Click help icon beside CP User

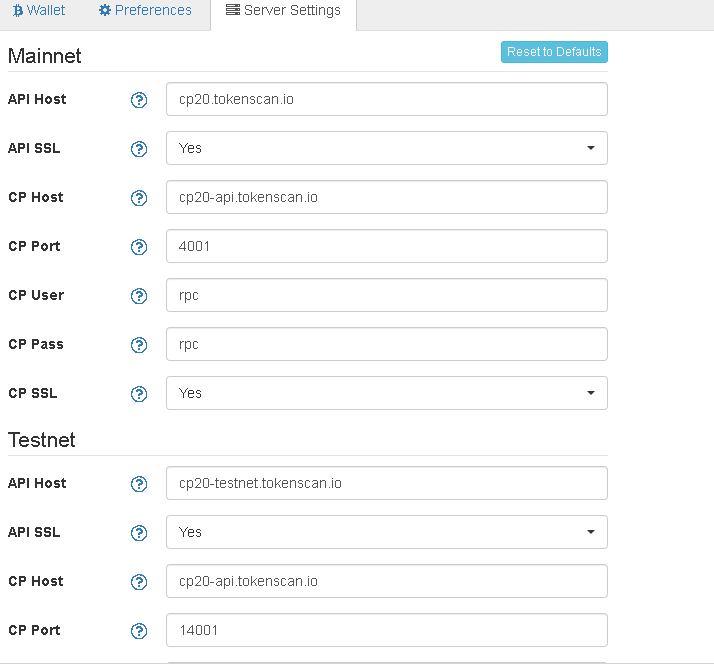pyautogui.click(x=139, y=296)
